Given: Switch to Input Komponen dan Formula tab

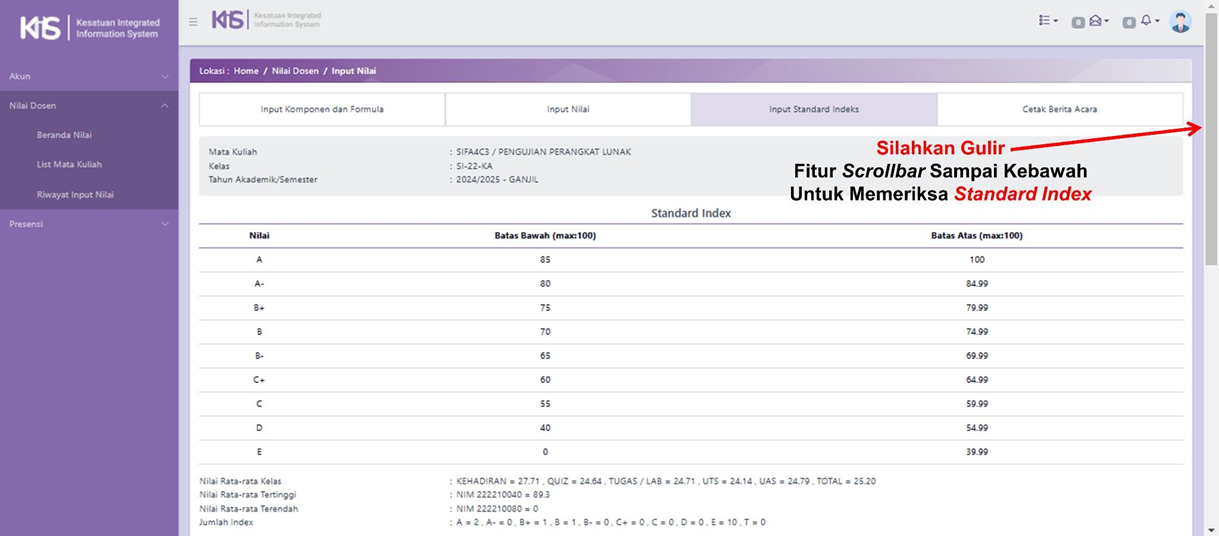Looking at the screenshot, I should (x=322, y=109).
